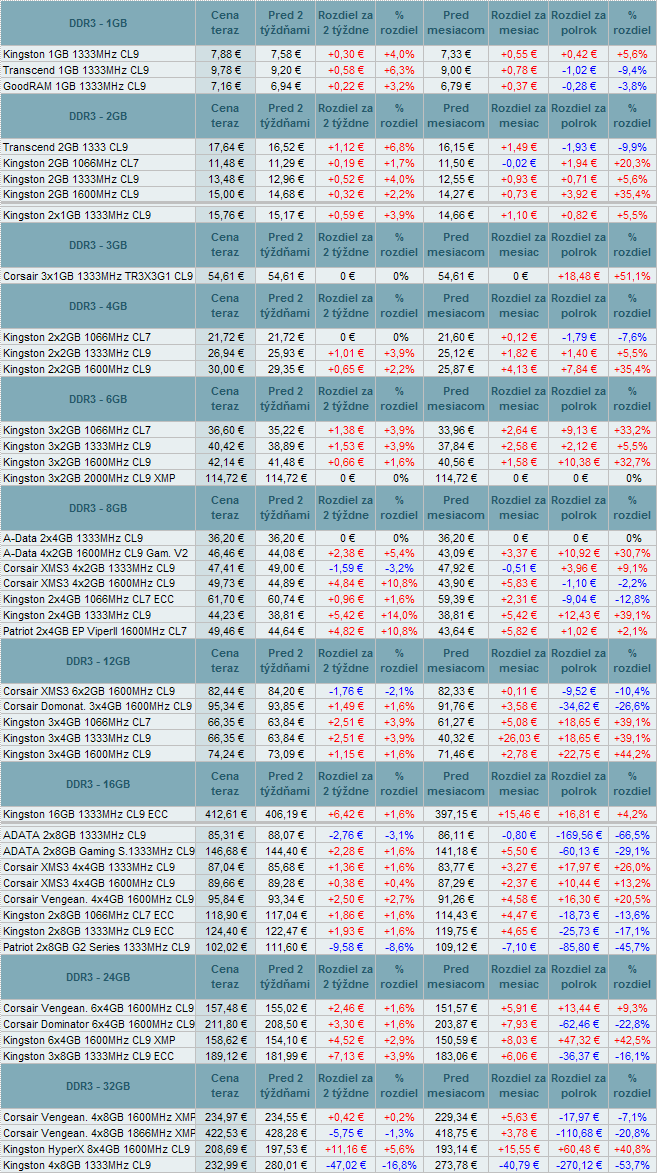Image resolution: width=657 pixels, height=1173 pixels.
Task: Select A-Data 2x4GB 1333MHz CL9 product name
Action: [x=73, y=539]
